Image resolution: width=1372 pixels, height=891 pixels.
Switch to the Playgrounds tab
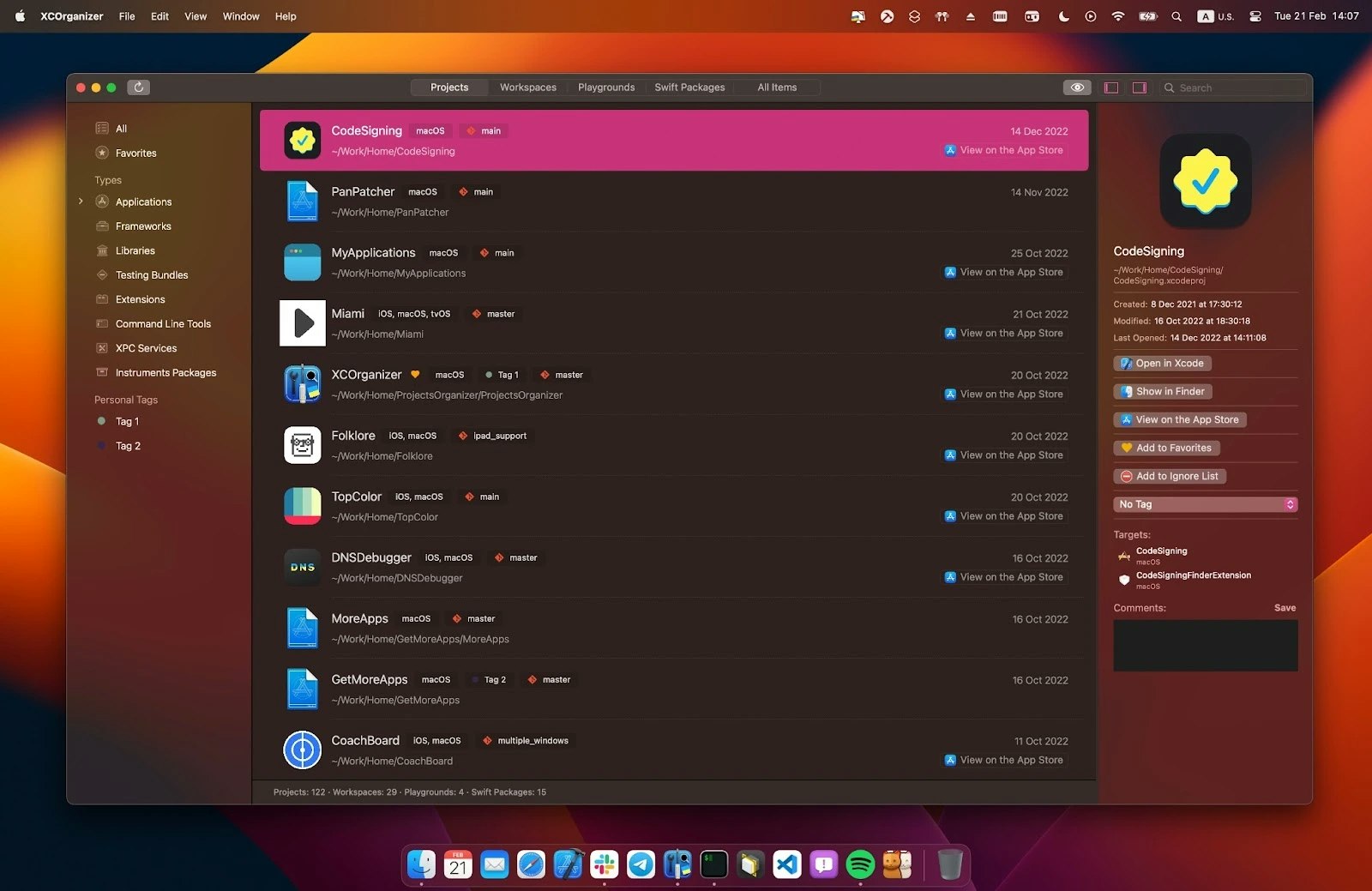(606, 87)
